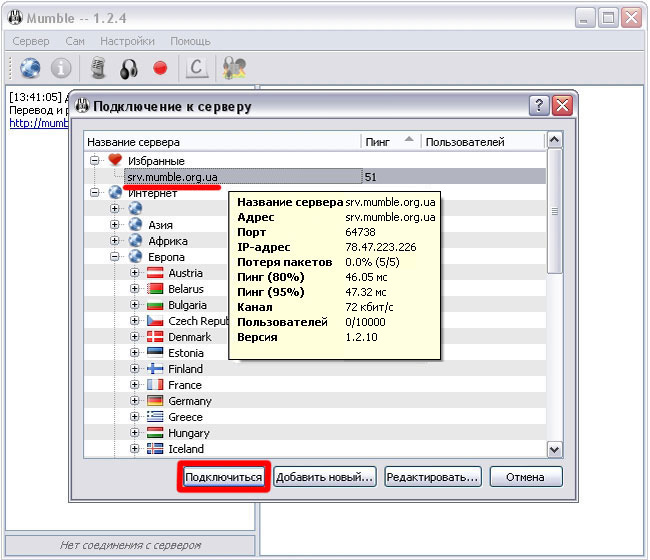Click the server information toolbar icon
This screenshot has width=650, height=560.
[x=61, y=68]
